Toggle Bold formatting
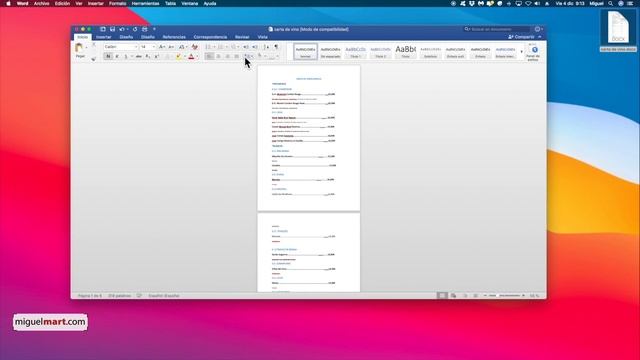The image size is (640, 360). click(108, 56)
